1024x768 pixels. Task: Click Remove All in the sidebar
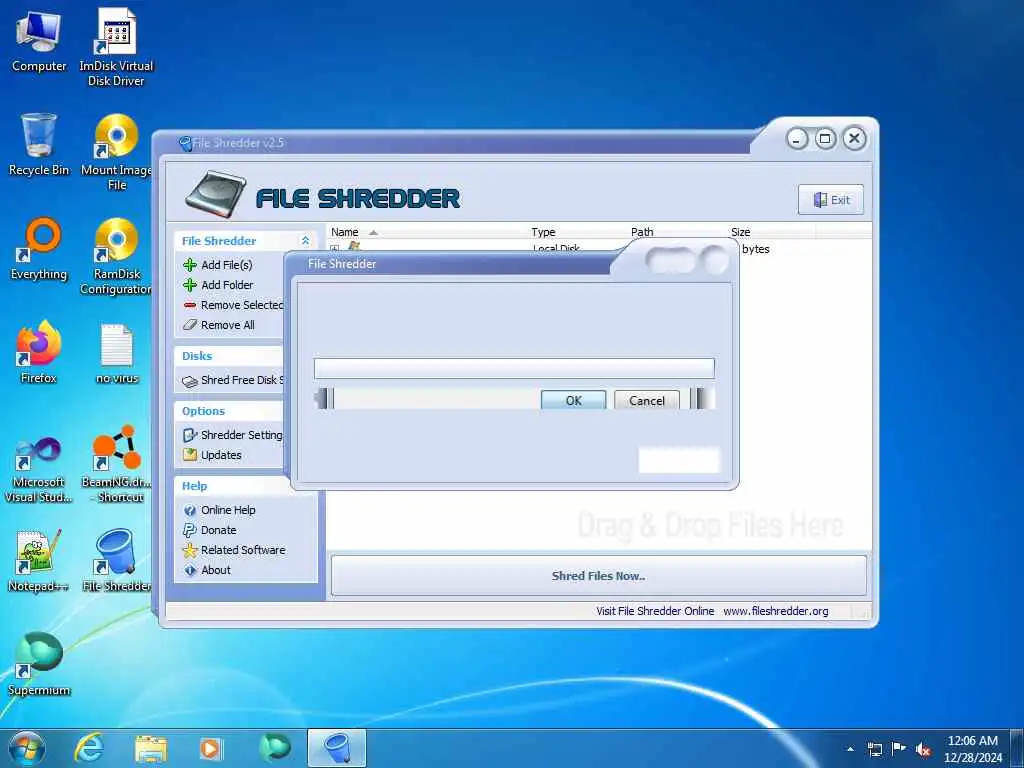pos(219,325)
